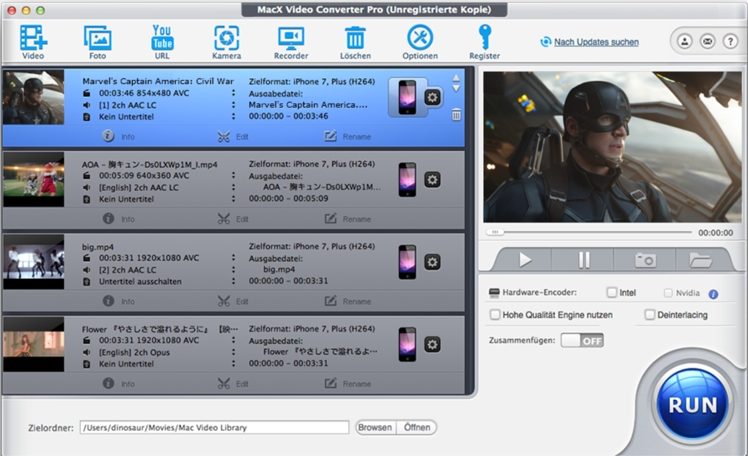Open settings gear for big.mp4
The image size is (748, 456).
[432, 261]
